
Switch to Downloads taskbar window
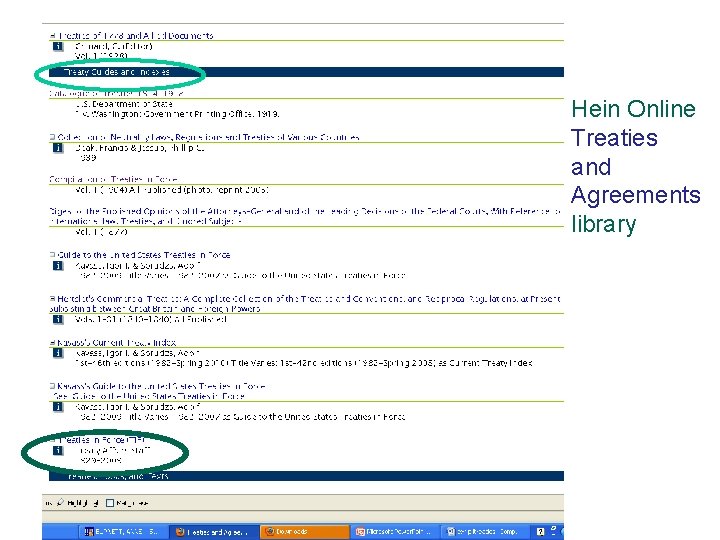[305, 532]
